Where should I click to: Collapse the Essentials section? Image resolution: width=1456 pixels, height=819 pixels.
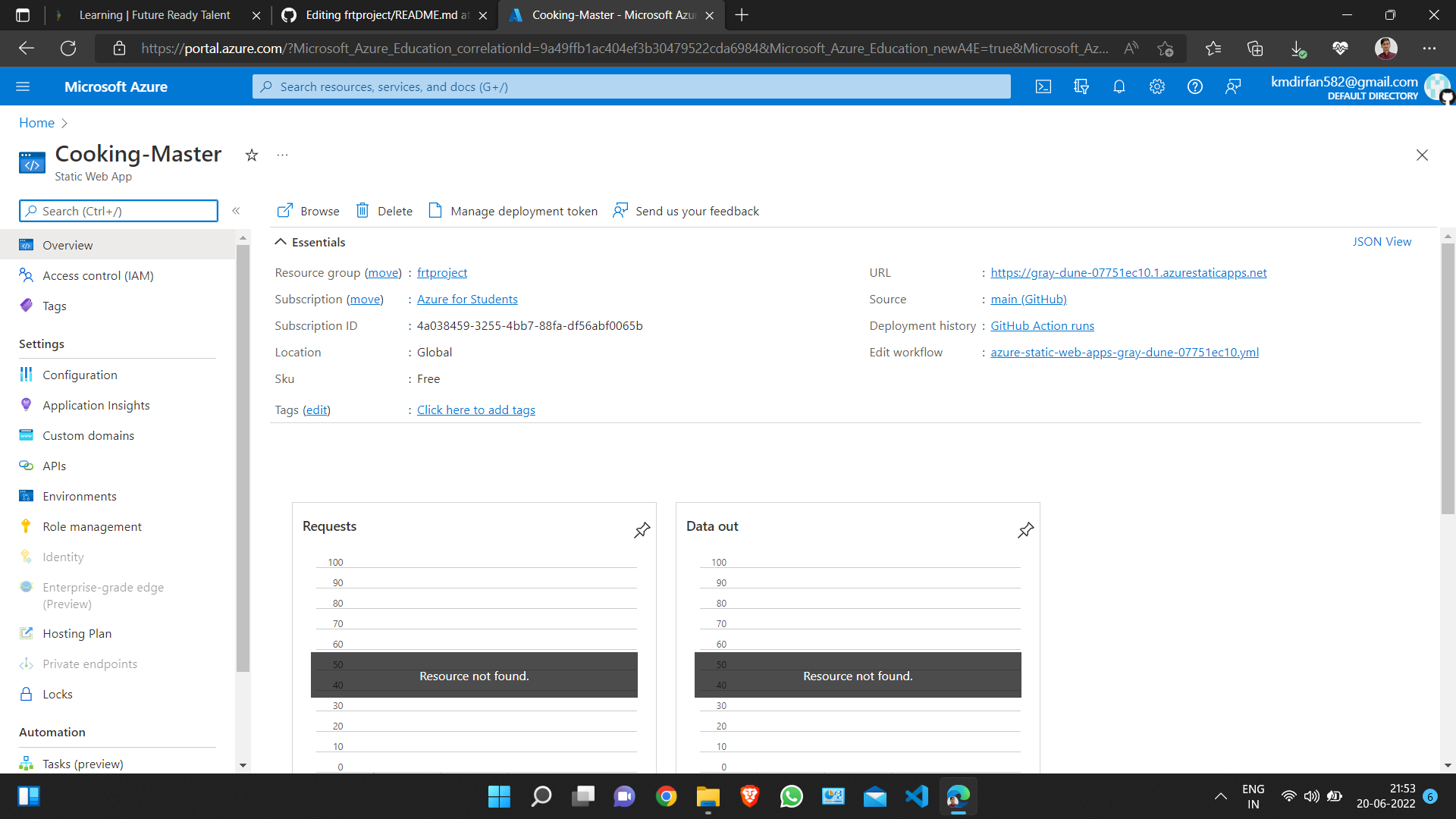click(309, 242)
